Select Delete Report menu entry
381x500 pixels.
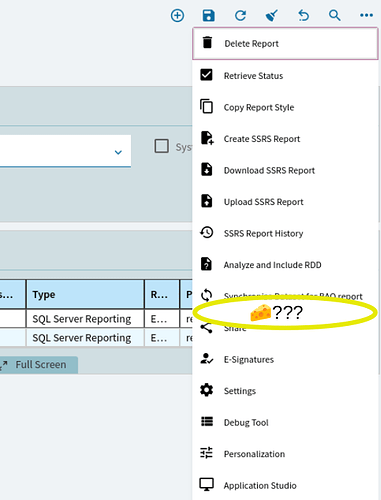point(285,44)
